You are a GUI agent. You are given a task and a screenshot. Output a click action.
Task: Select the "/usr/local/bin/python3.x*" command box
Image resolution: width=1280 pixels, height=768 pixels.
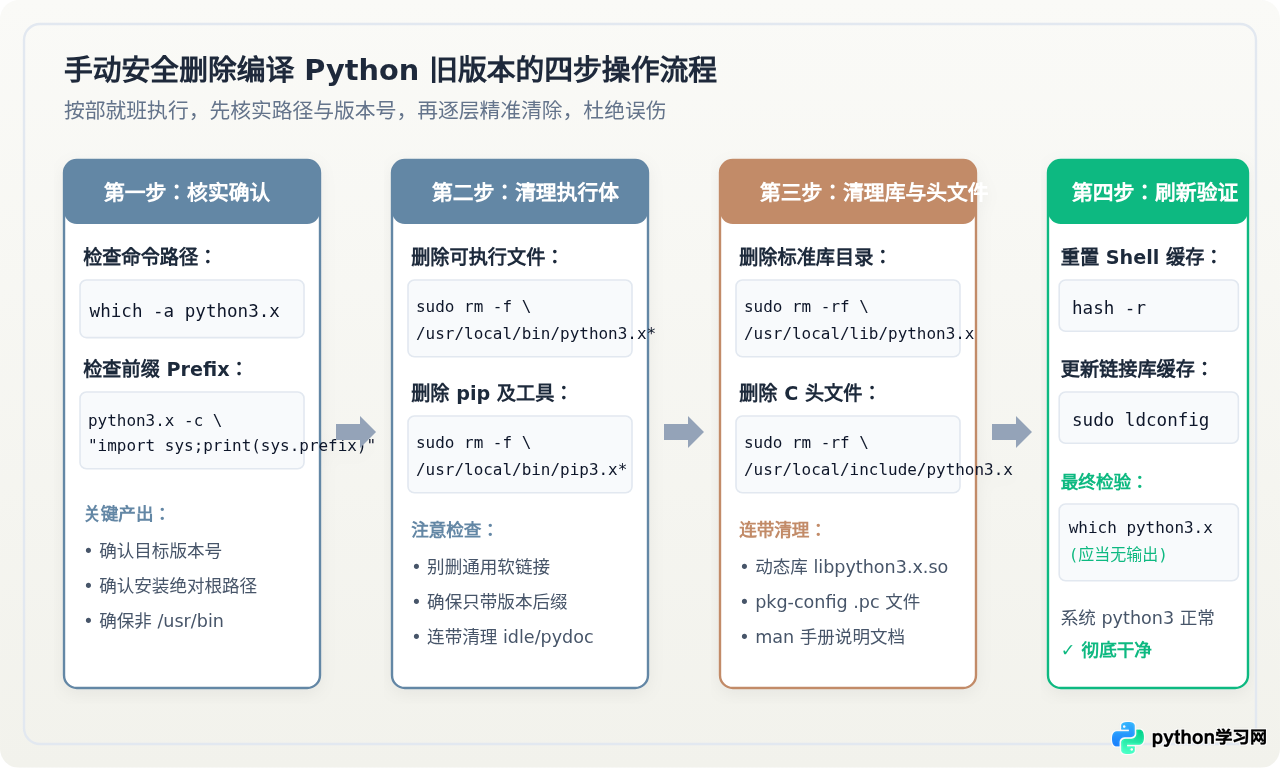(x=520, y=319)
